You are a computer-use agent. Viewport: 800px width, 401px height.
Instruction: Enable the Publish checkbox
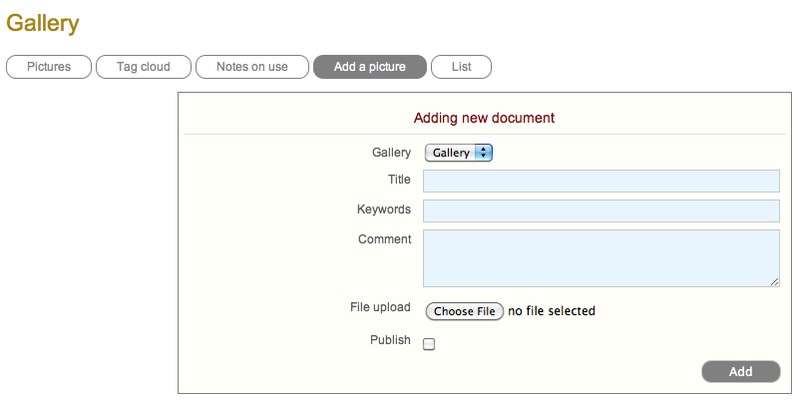coord(429,344)
